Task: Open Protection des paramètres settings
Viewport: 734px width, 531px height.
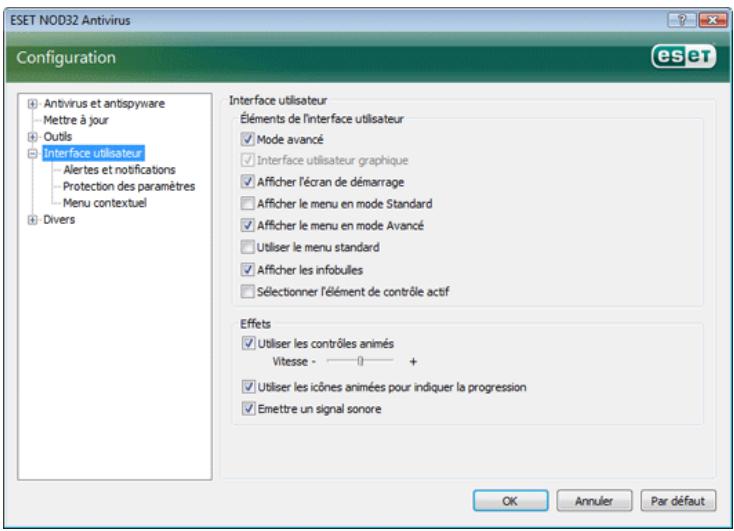Action: point(129,186)
